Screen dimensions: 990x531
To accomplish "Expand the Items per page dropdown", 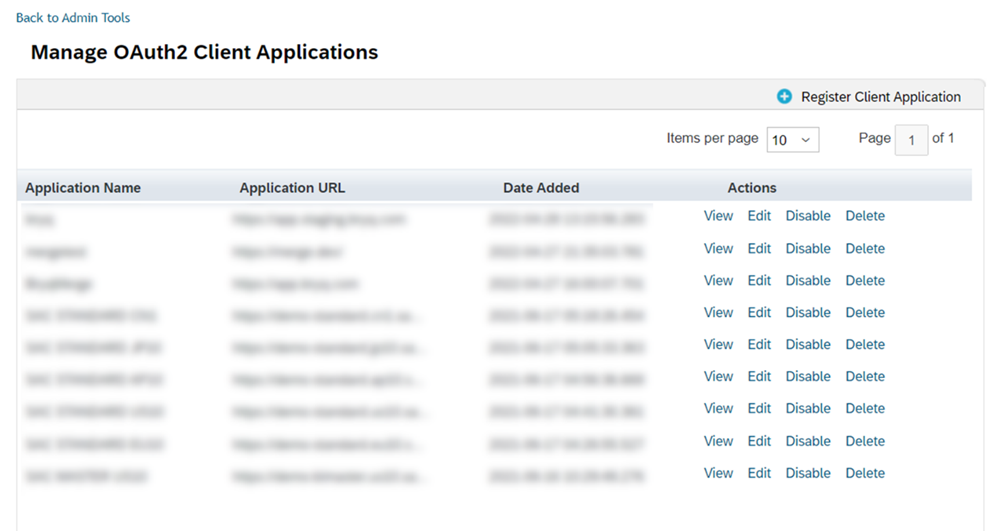I will pyautogui.click(x=792, y=140).
